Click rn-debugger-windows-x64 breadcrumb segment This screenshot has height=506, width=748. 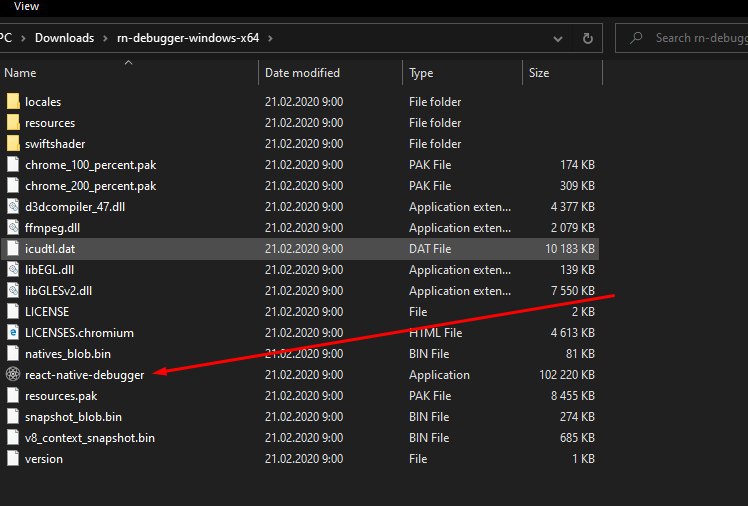[188, 38]
